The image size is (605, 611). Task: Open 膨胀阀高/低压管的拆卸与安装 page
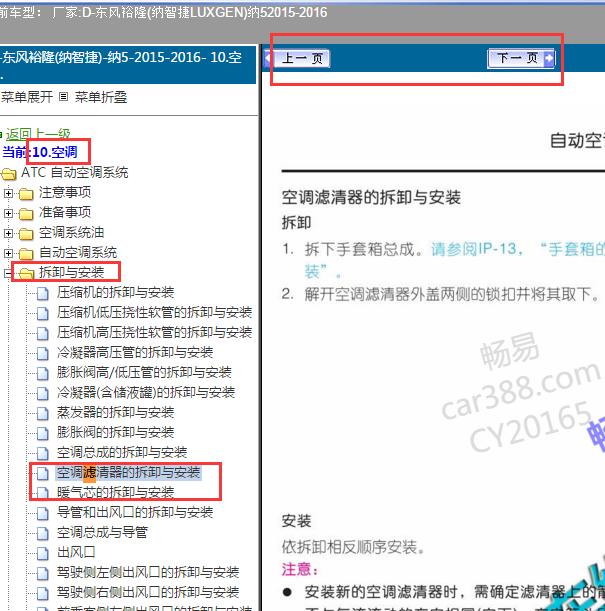click(144, 372)
